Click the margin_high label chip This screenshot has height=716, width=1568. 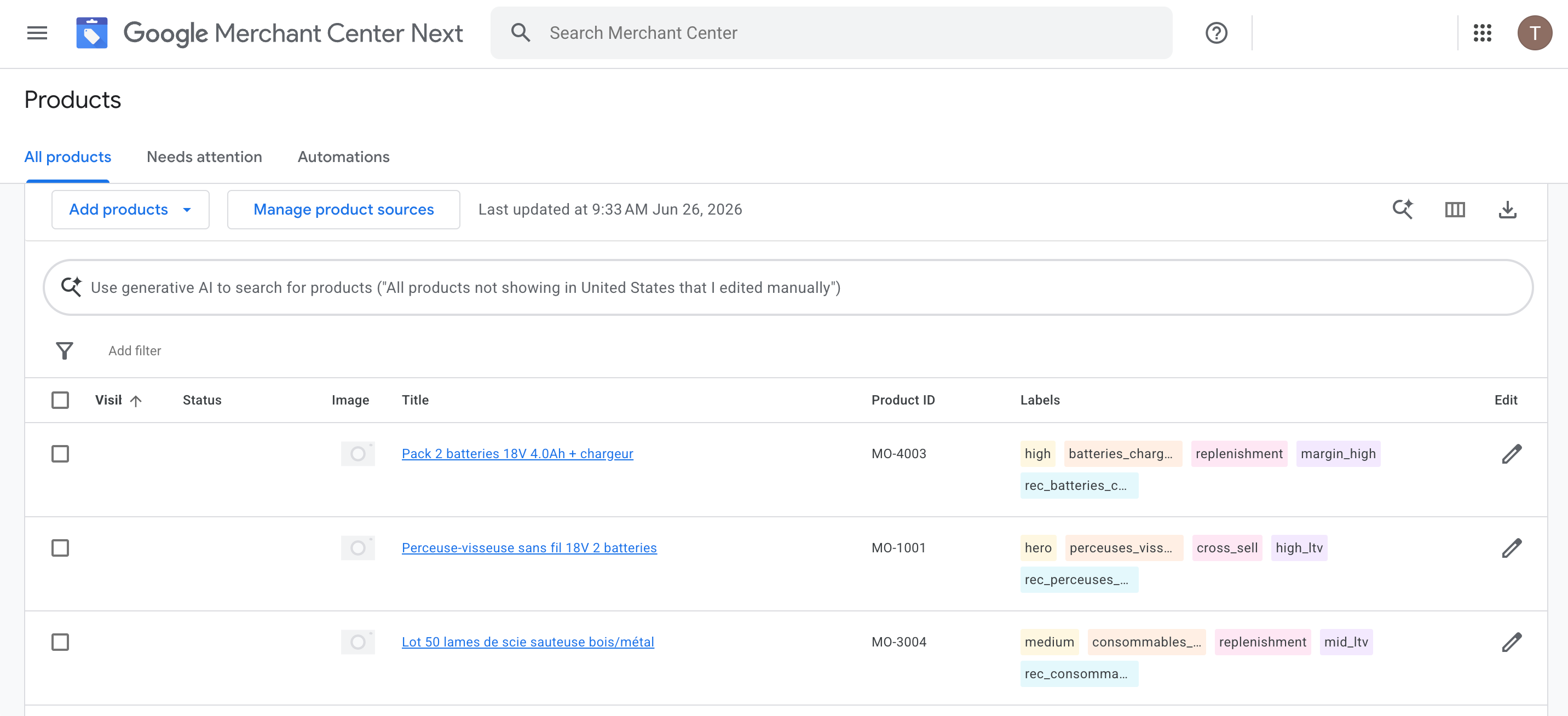tap(1338, 454)
